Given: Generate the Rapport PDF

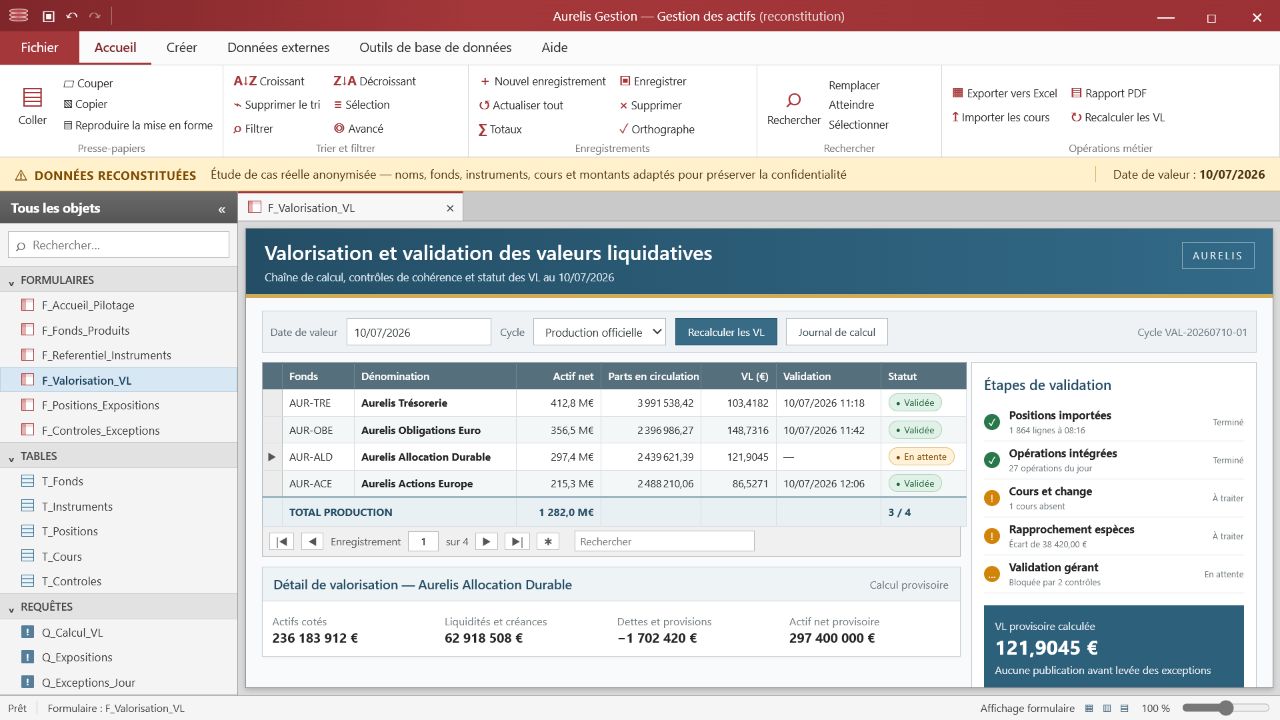Looking at the screenshot, I should [x=1108, y=93].
